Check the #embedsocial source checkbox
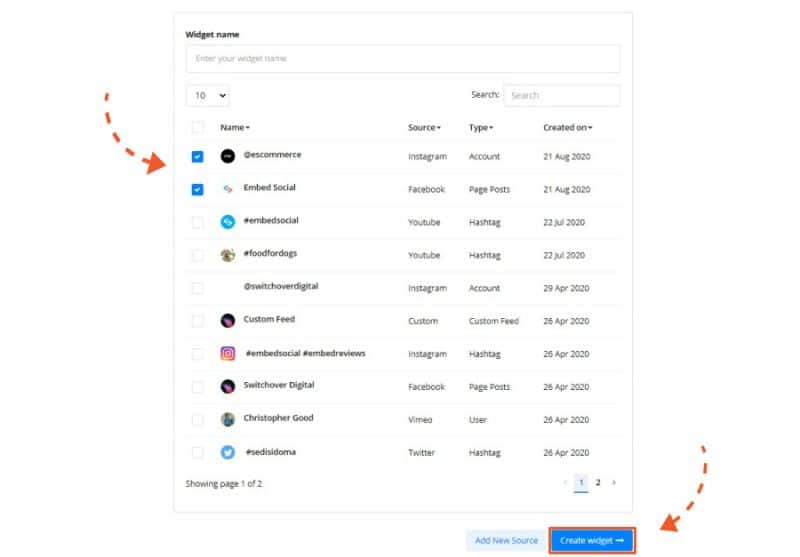The width and height of the screenshot is (800, 557). (197, 222)
